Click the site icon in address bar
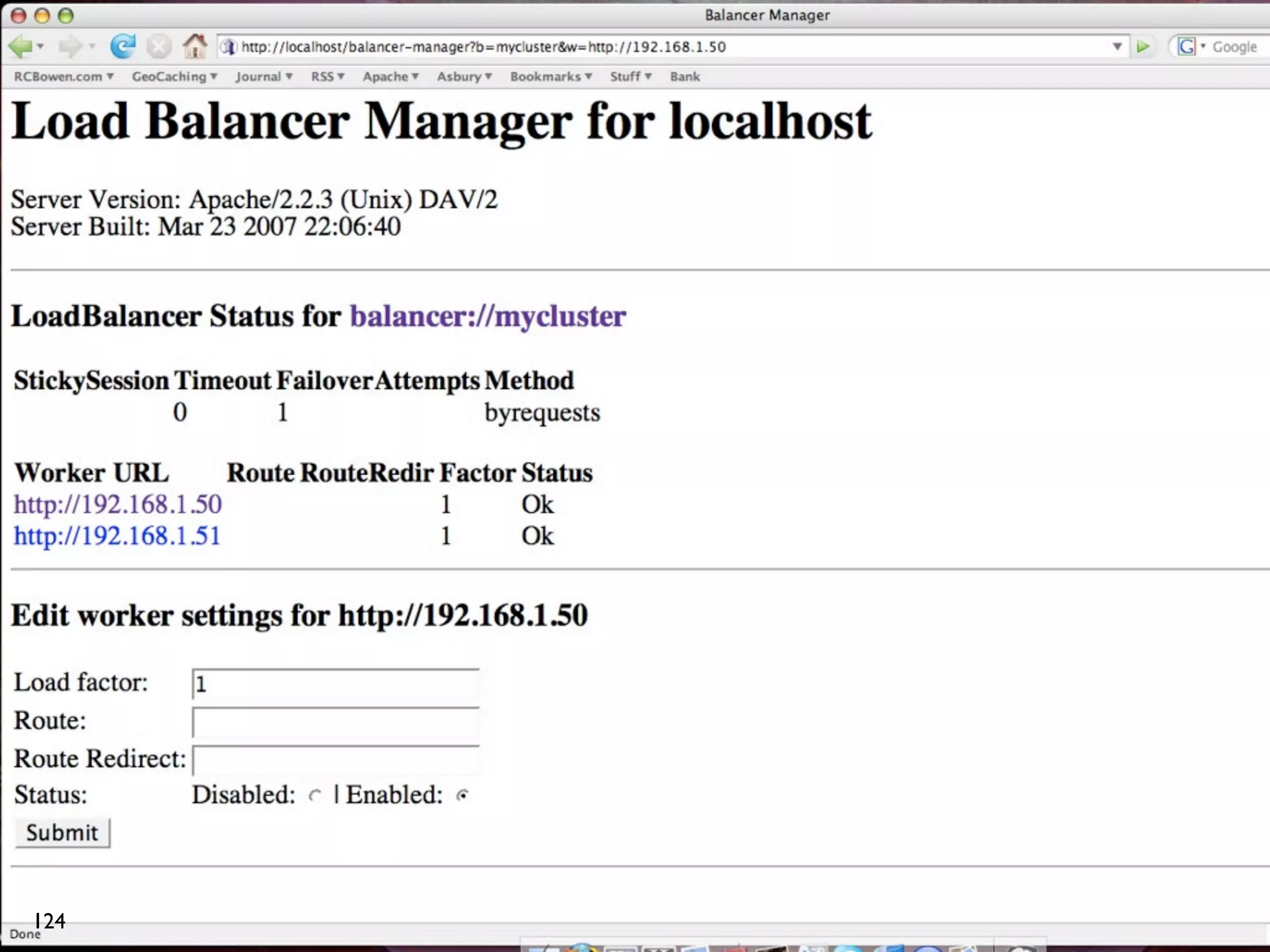 [228, 46]
